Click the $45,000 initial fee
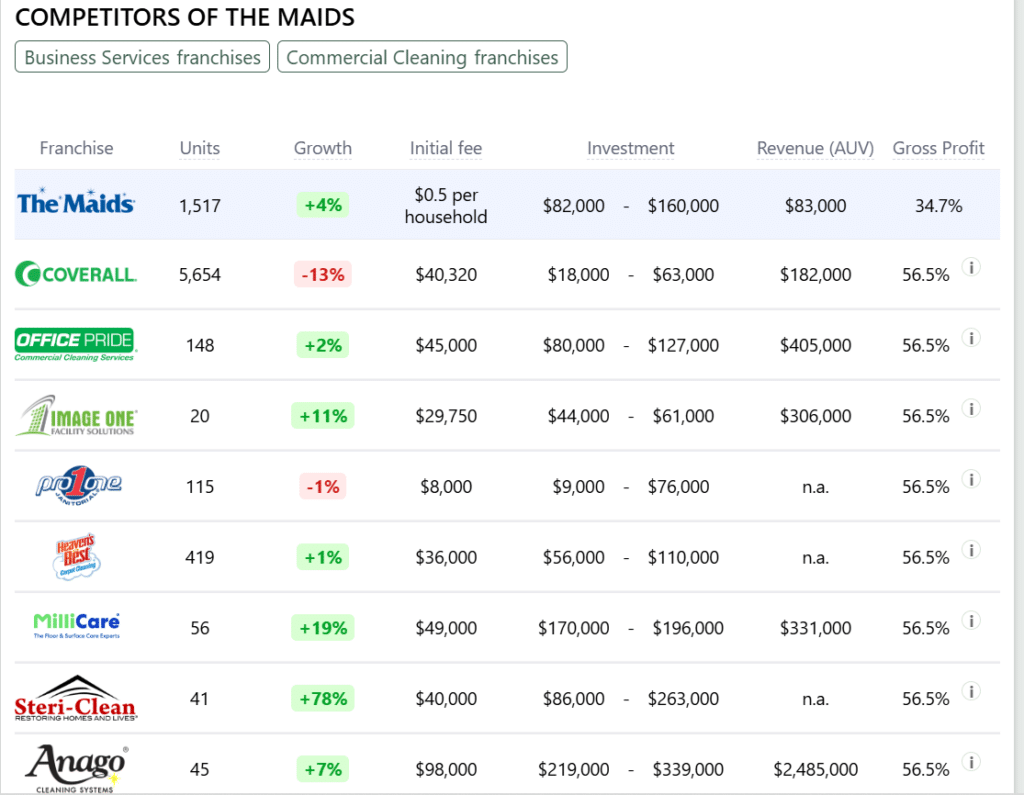 (x=446, y=345)
